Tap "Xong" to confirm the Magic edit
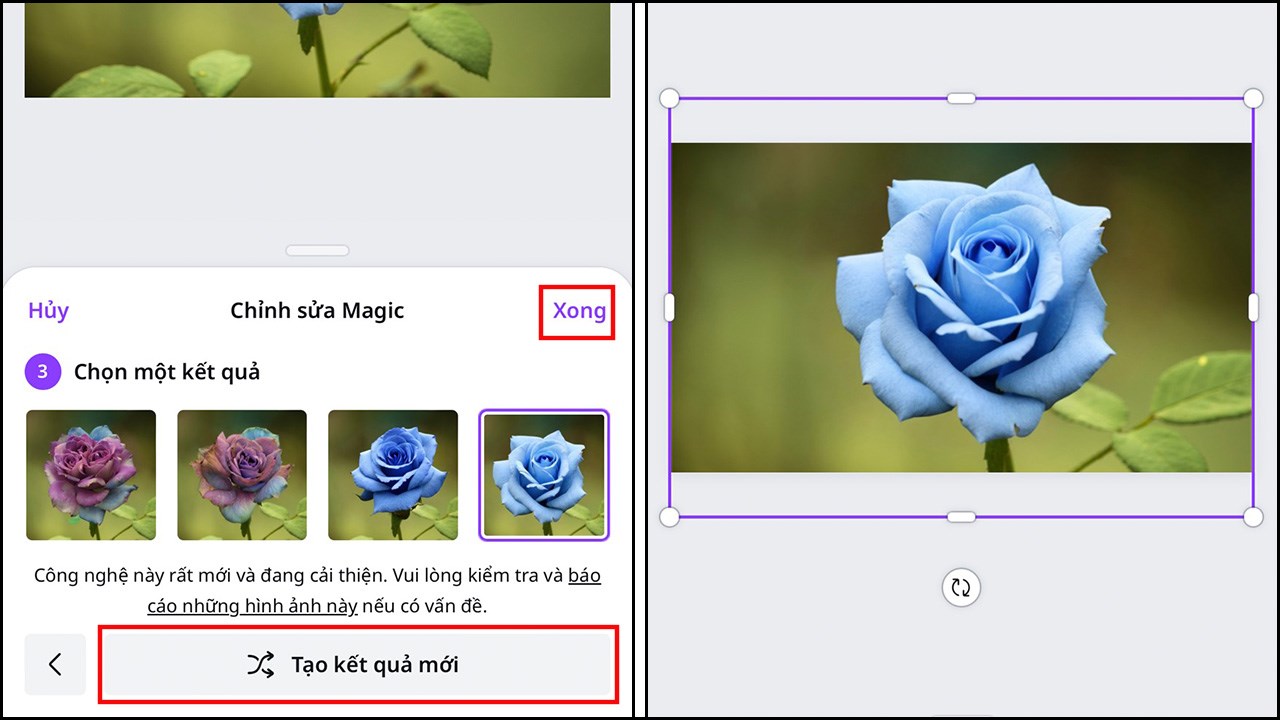1280x720 pixels. click(x=578, y=310)
